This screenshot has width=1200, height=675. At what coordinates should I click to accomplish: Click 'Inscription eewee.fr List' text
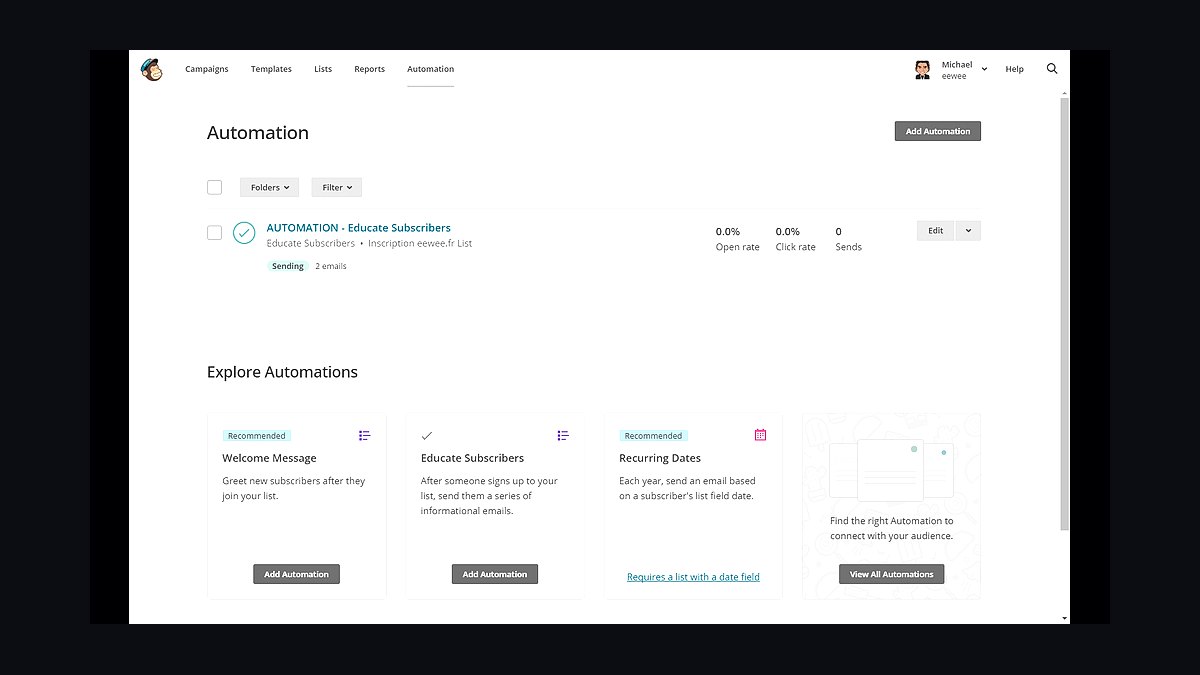point(420,243)
